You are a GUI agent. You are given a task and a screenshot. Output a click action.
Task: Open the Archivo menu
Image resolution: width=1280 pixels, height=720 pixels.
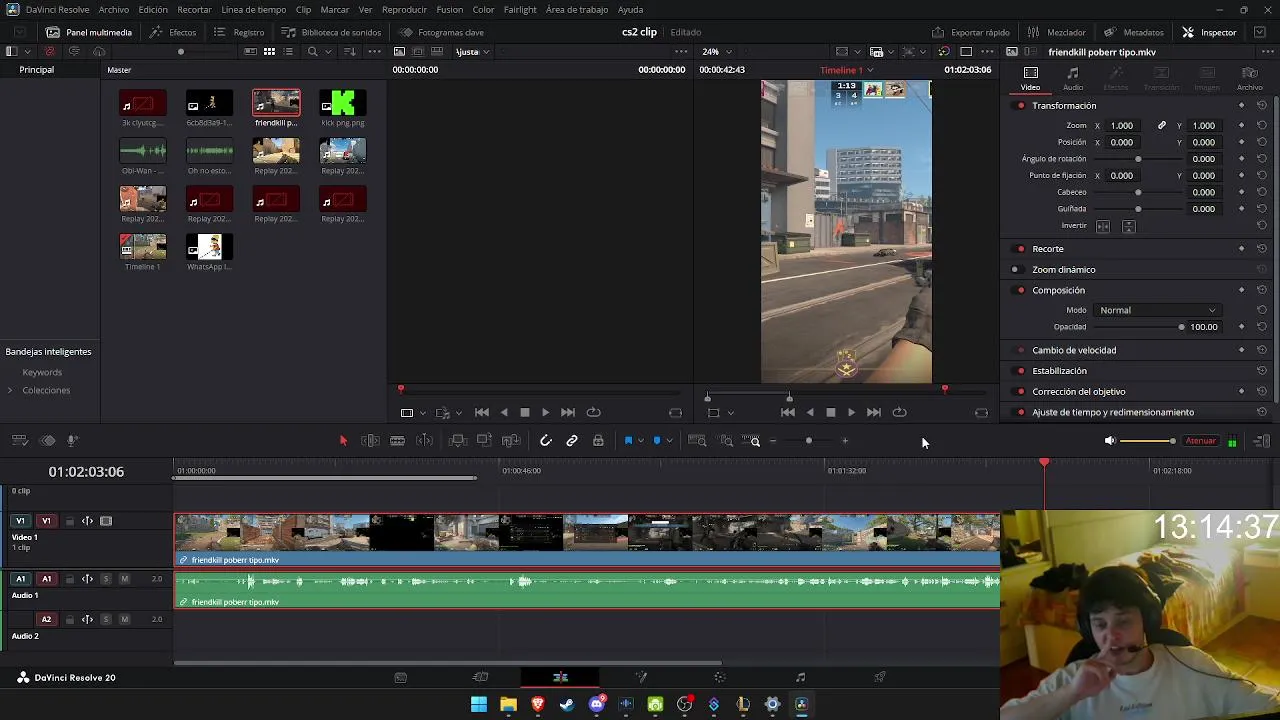pyautogui.click(x=114, y=10)
